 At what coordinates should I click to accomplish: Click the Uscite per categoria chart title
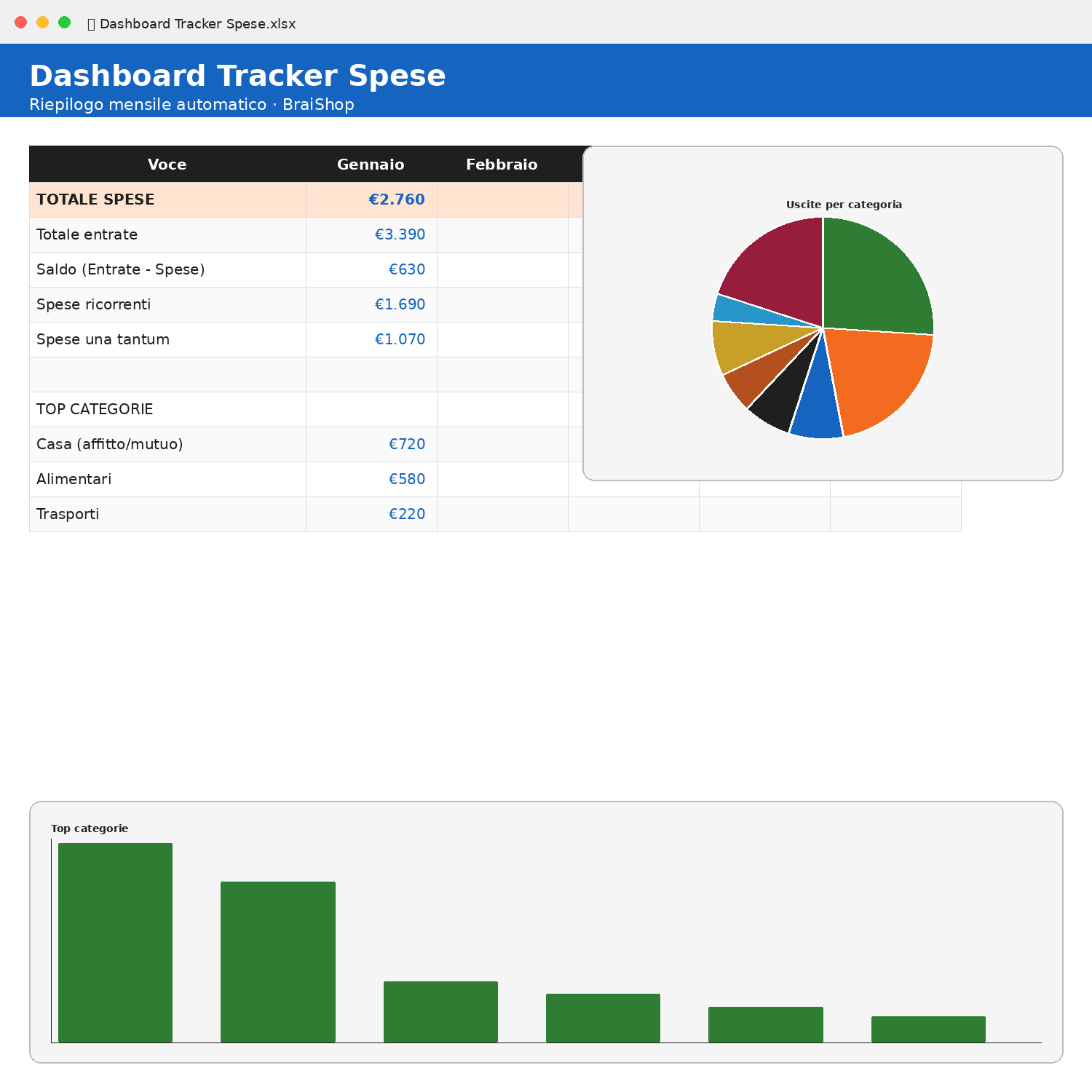click(844, 205)
